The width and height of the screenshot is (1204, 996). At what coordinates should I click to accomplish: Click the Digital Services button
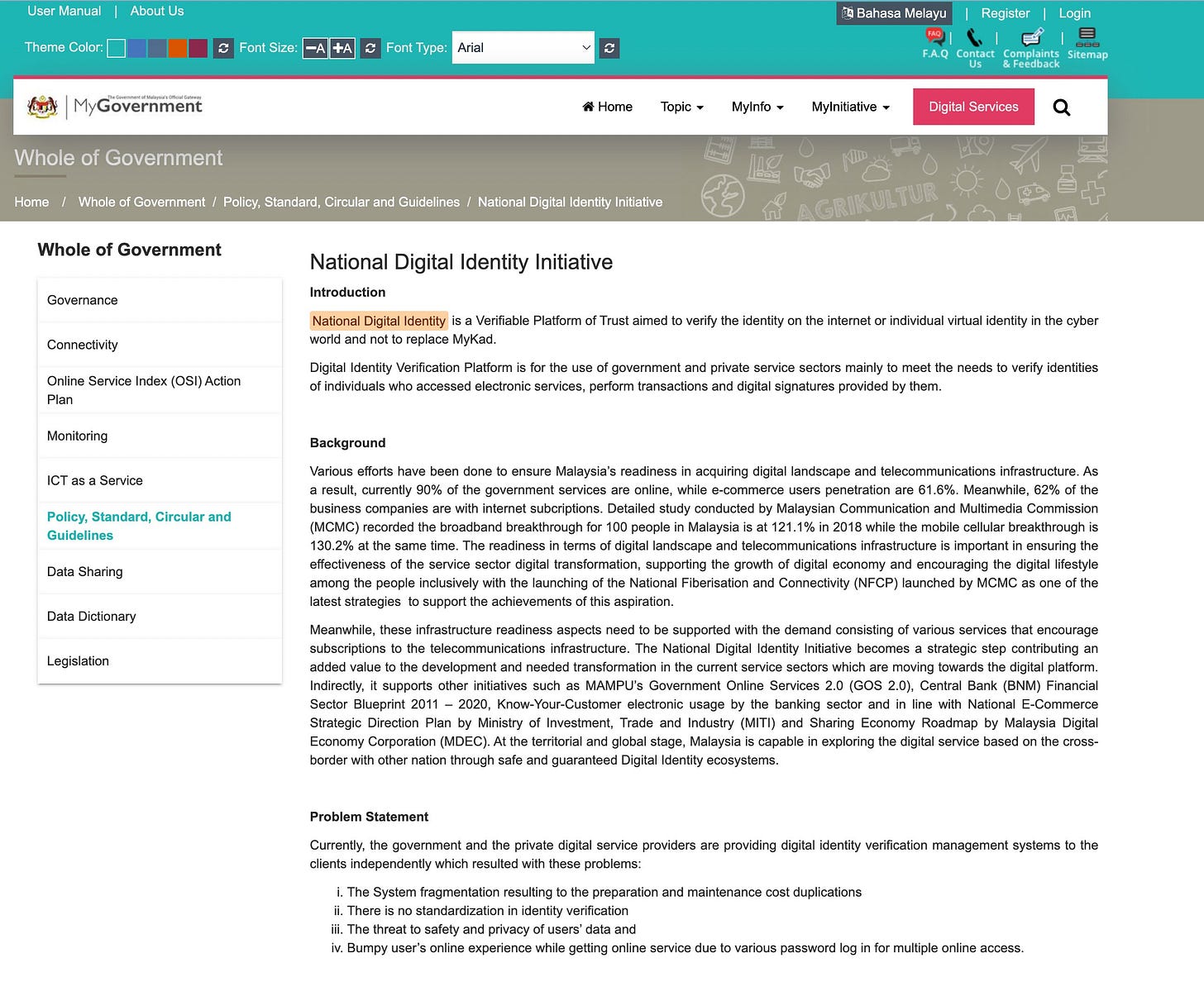(973, 107)
